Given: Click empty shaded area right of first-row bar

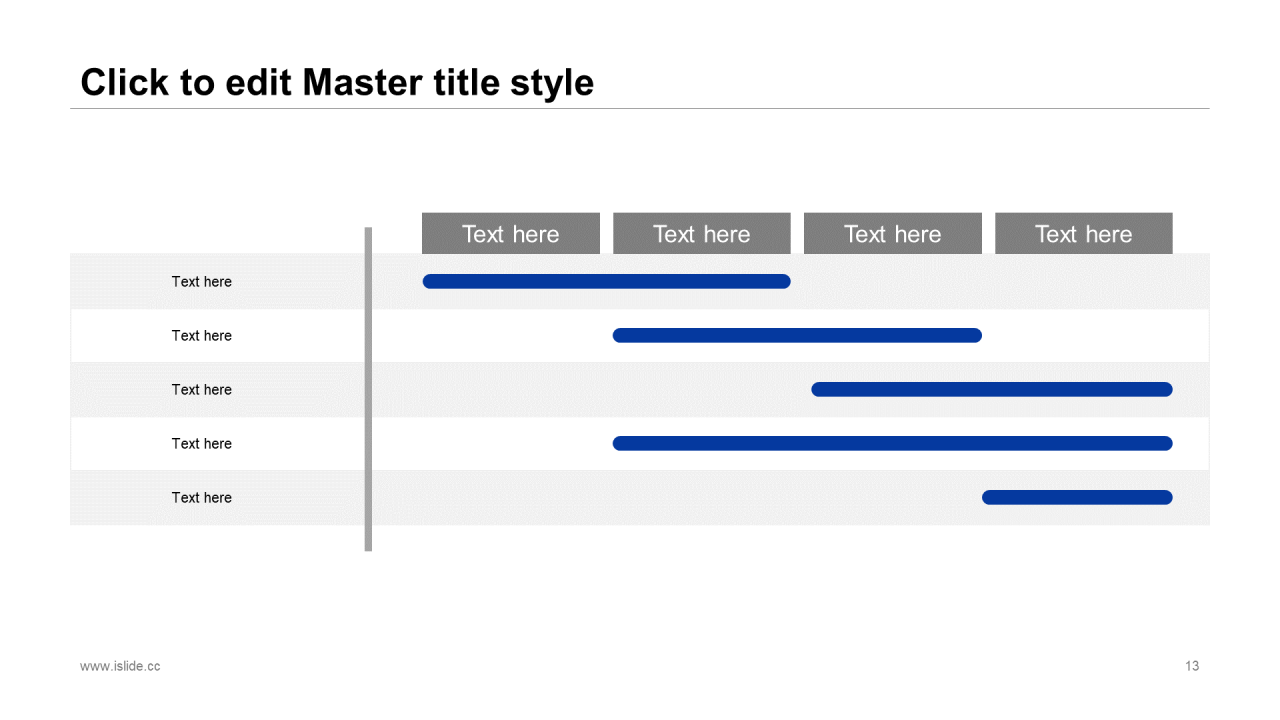Looking at the screenshot, I should (1000, 281).
